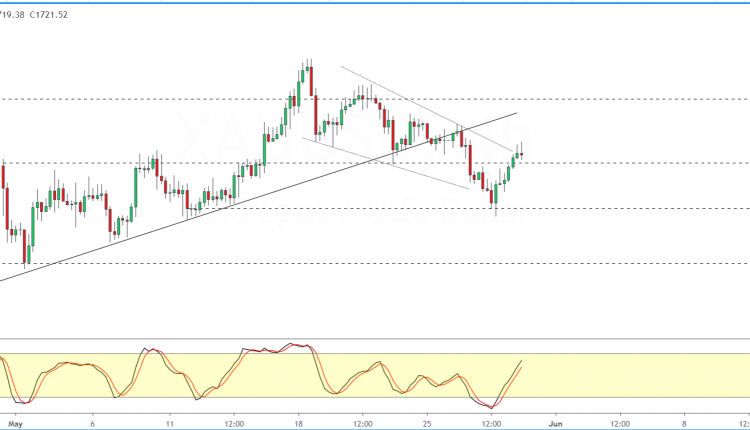Select the 'Jun' time axis label

555,424
